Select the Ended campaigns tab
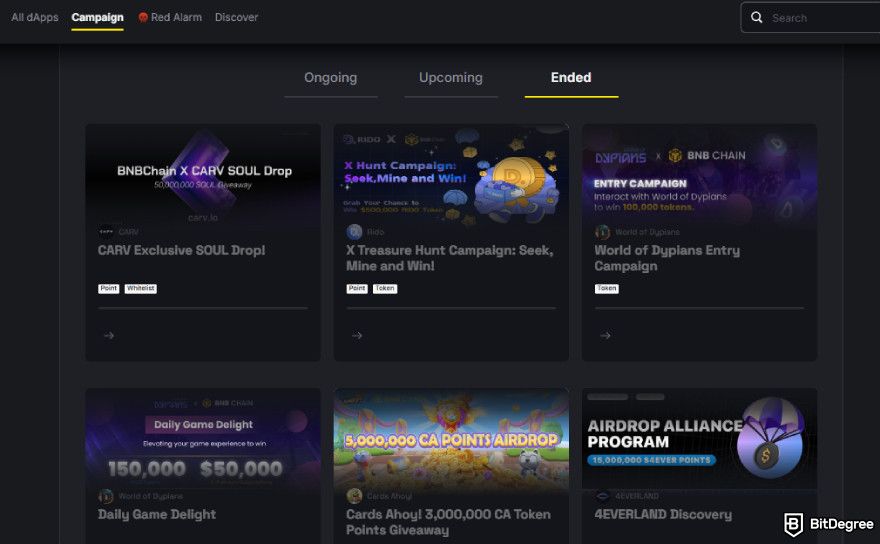The image size is (880, 544). coord(571,77)
